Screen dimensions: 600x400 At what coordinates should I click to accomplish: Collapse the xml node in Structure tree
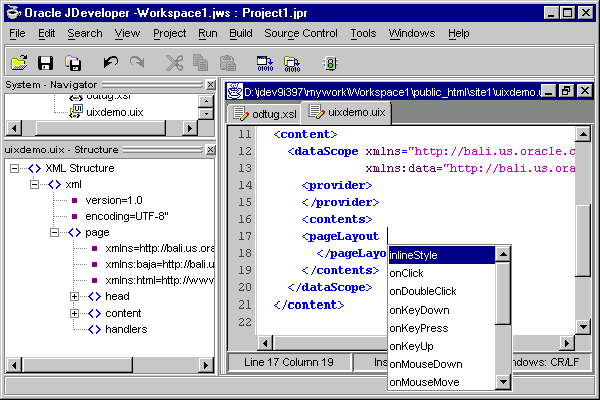point(34,184)
